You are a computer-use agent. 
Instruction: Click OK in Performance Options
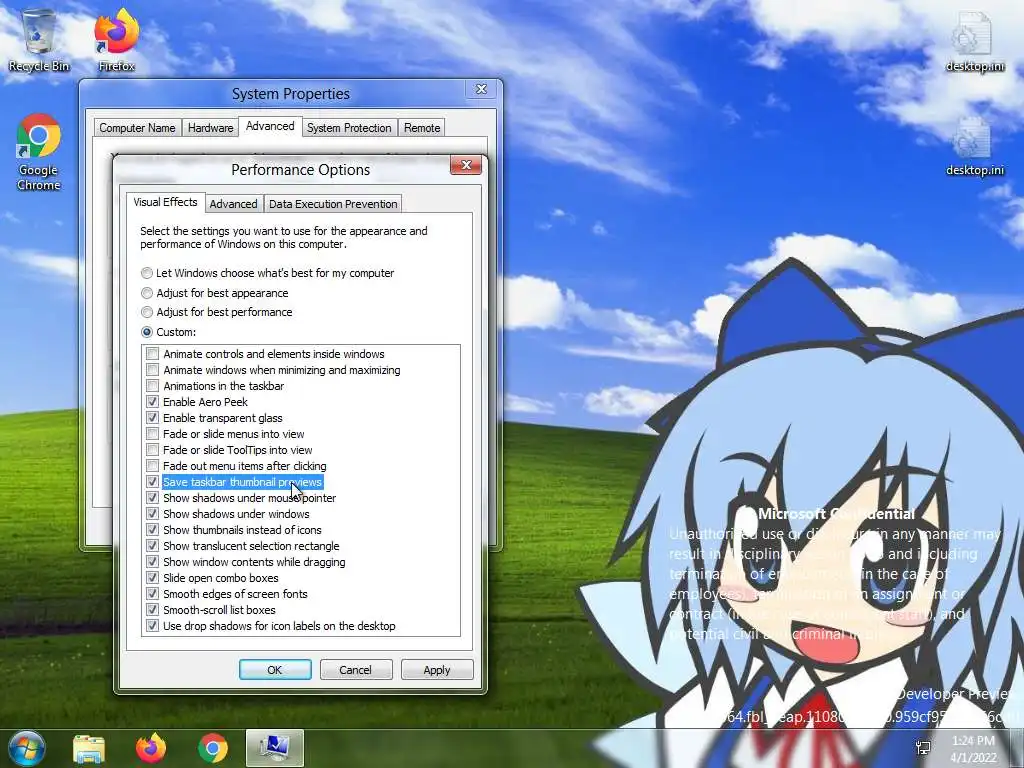275,669
